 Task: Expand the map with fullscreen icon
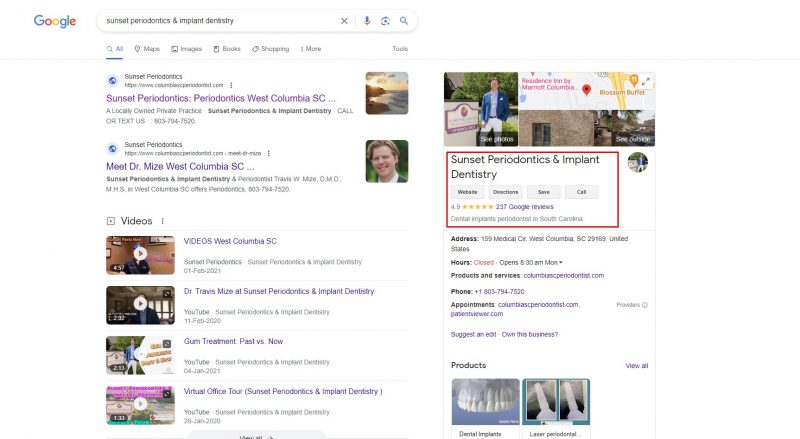click(x=647, y=80)
